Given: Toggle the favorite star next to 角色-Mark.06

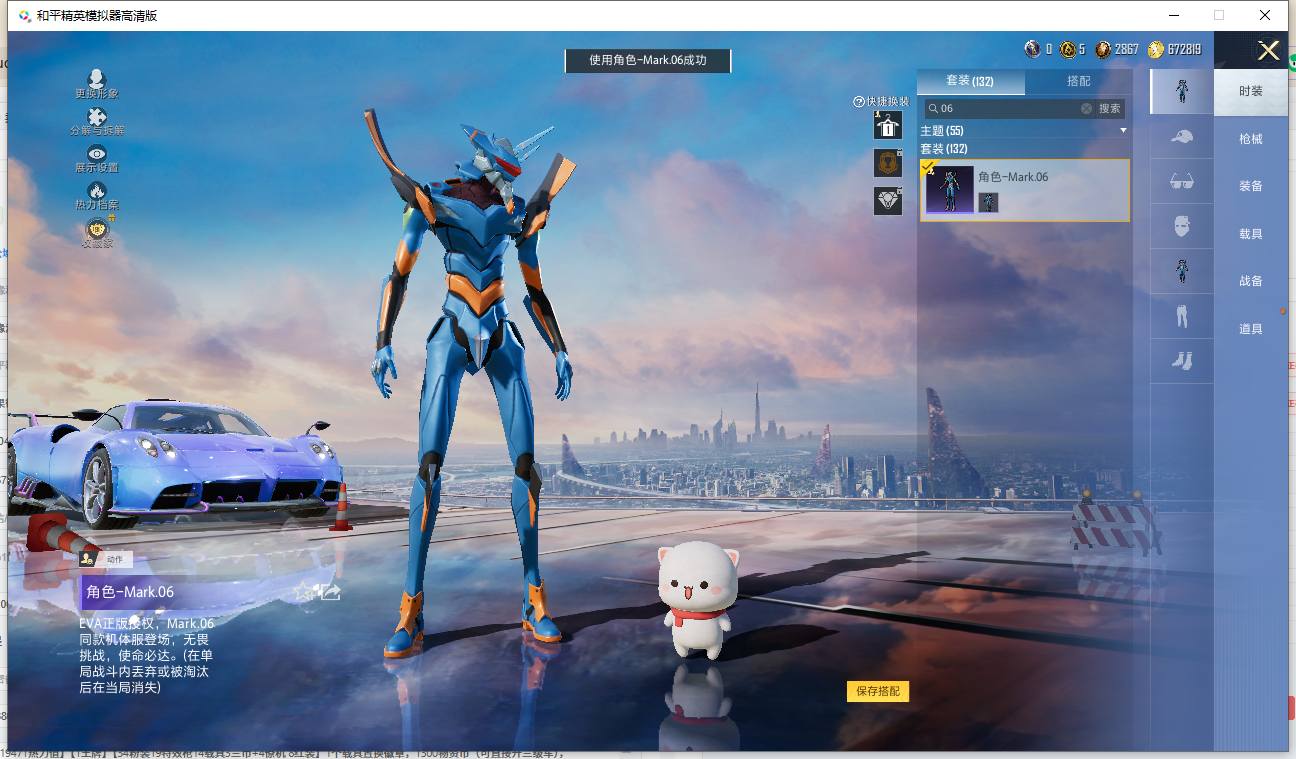Looking at the screenshot, I should click(303, 592).
